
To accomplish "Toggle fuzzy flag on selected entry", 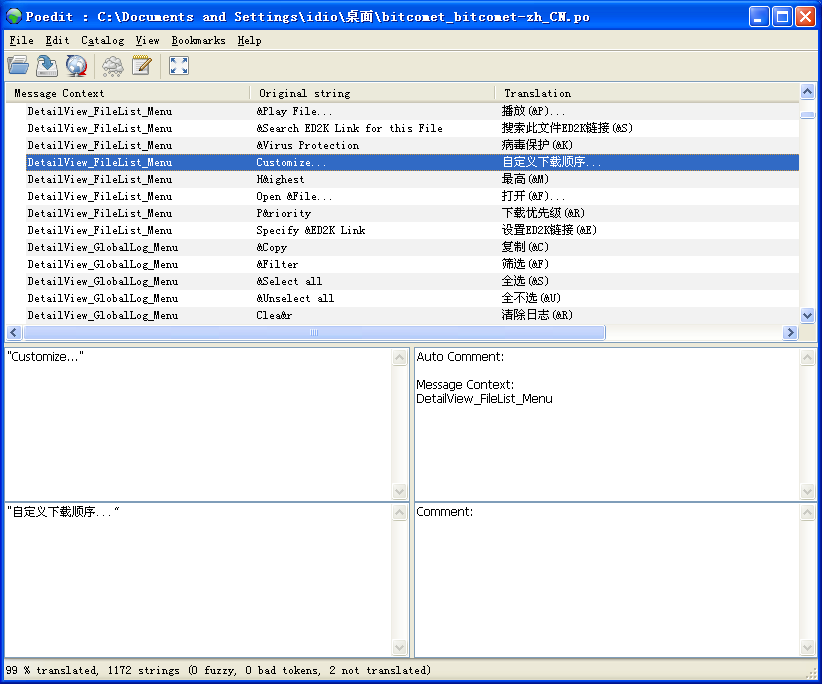I will 112,65.
